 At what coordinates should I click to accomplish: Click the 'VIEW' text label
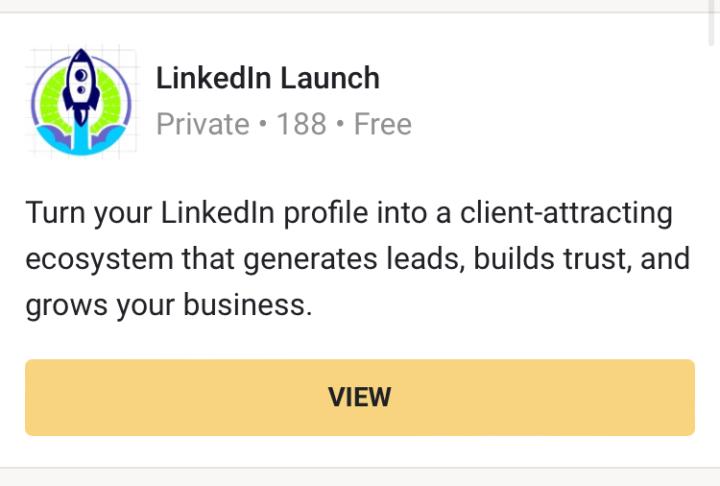click(359, 397)
